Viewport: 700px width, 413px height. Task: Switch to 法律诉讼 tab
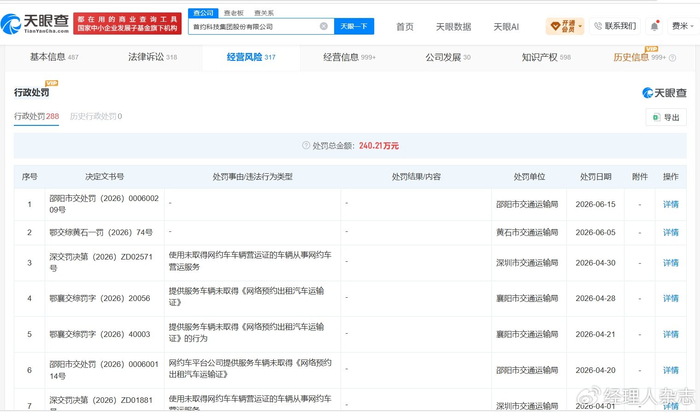click(153, 57)
